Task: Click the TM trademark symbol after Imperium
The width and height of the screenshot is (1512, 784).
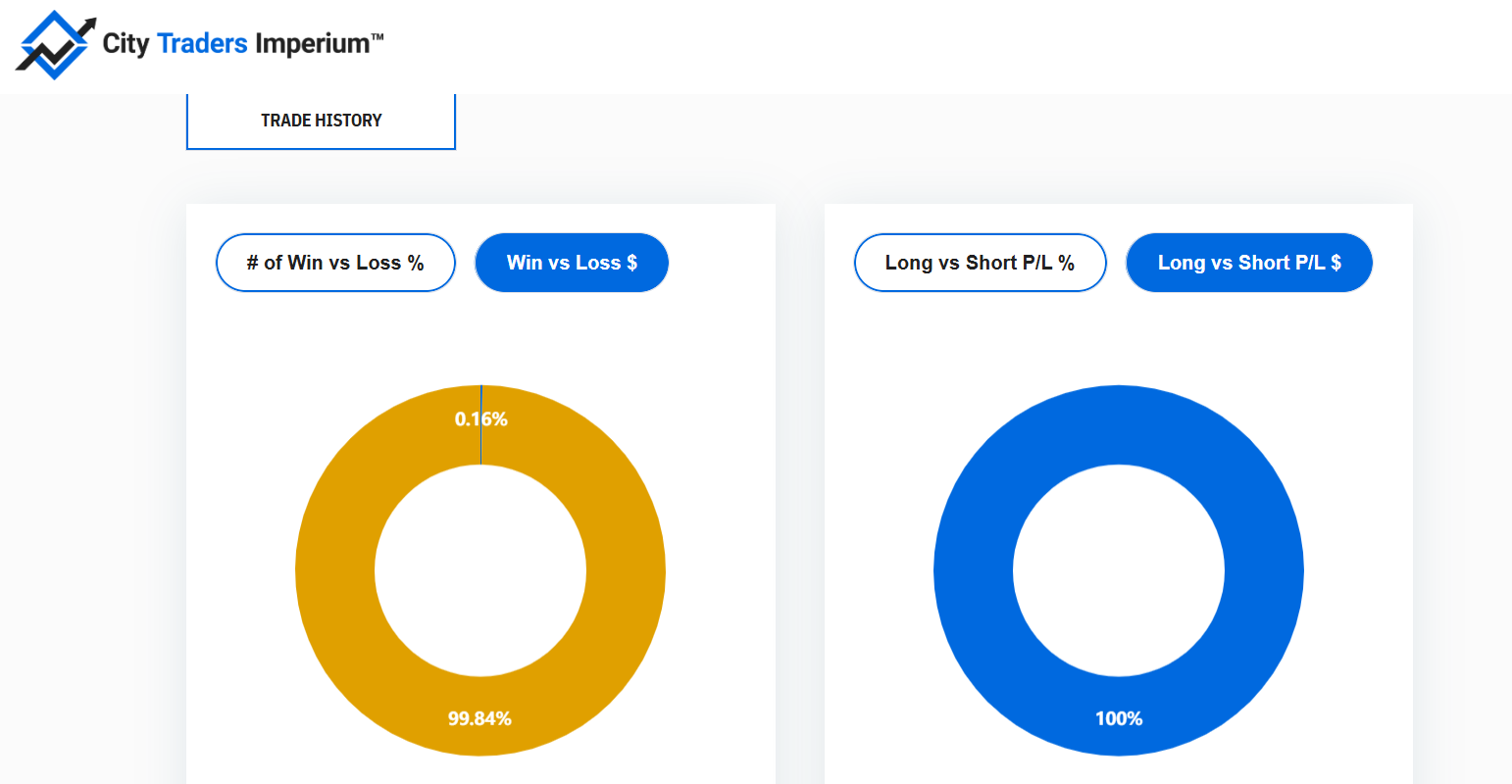Action: click(378, 36)
